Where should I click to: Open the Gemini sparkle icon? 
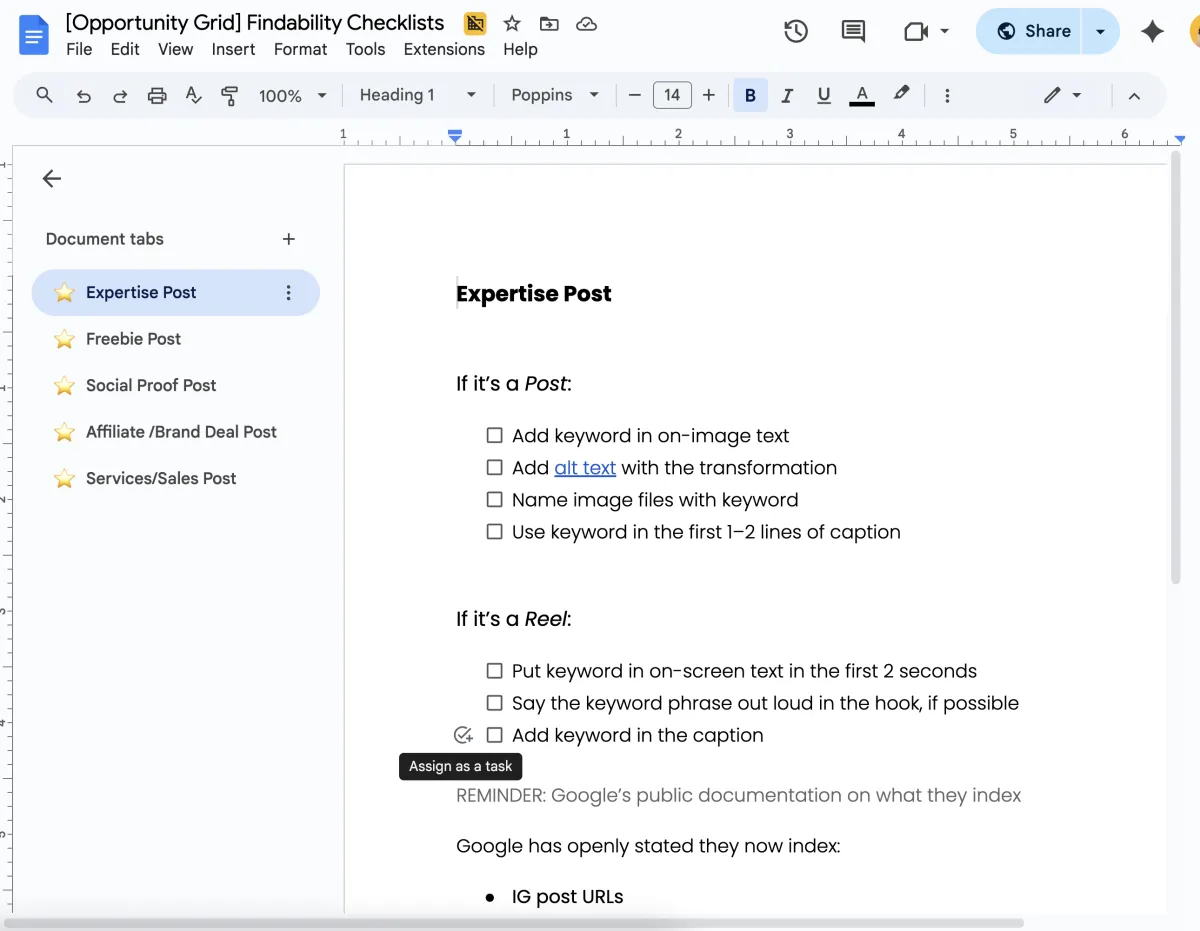pos(1152,31)
